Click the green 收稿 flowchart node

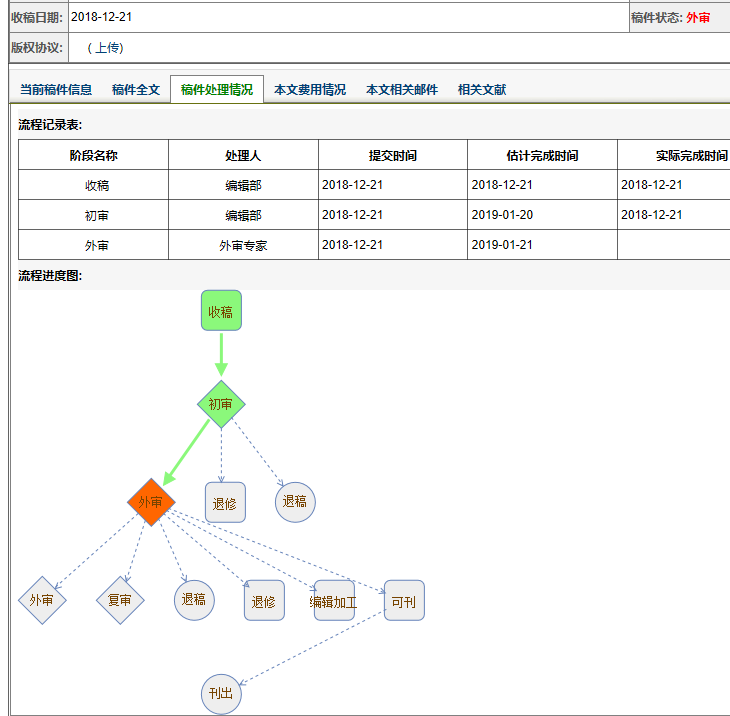(221, 311)
